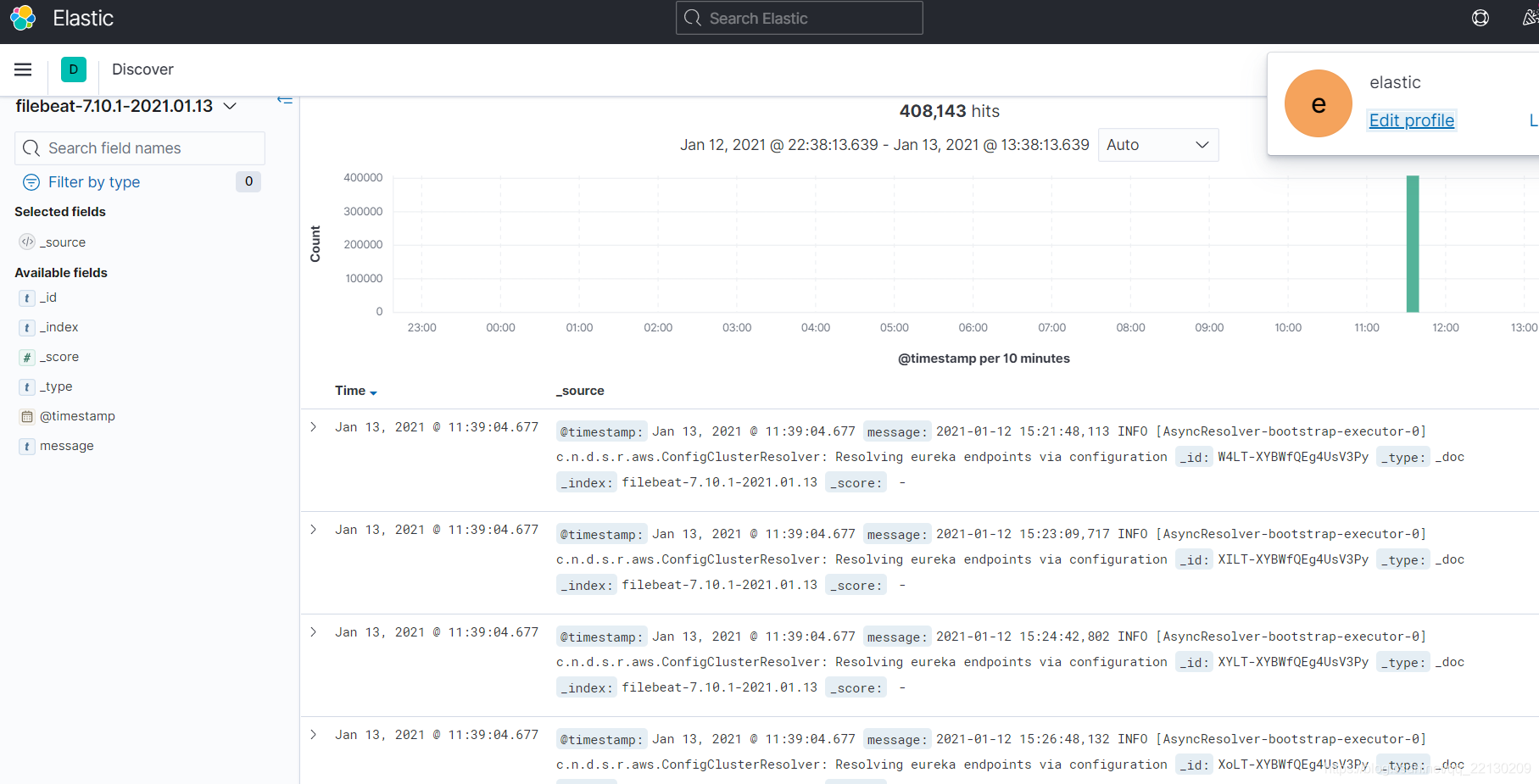
Task: Collapse the field sidebar with the arrow icon
Action: [285, 100]
